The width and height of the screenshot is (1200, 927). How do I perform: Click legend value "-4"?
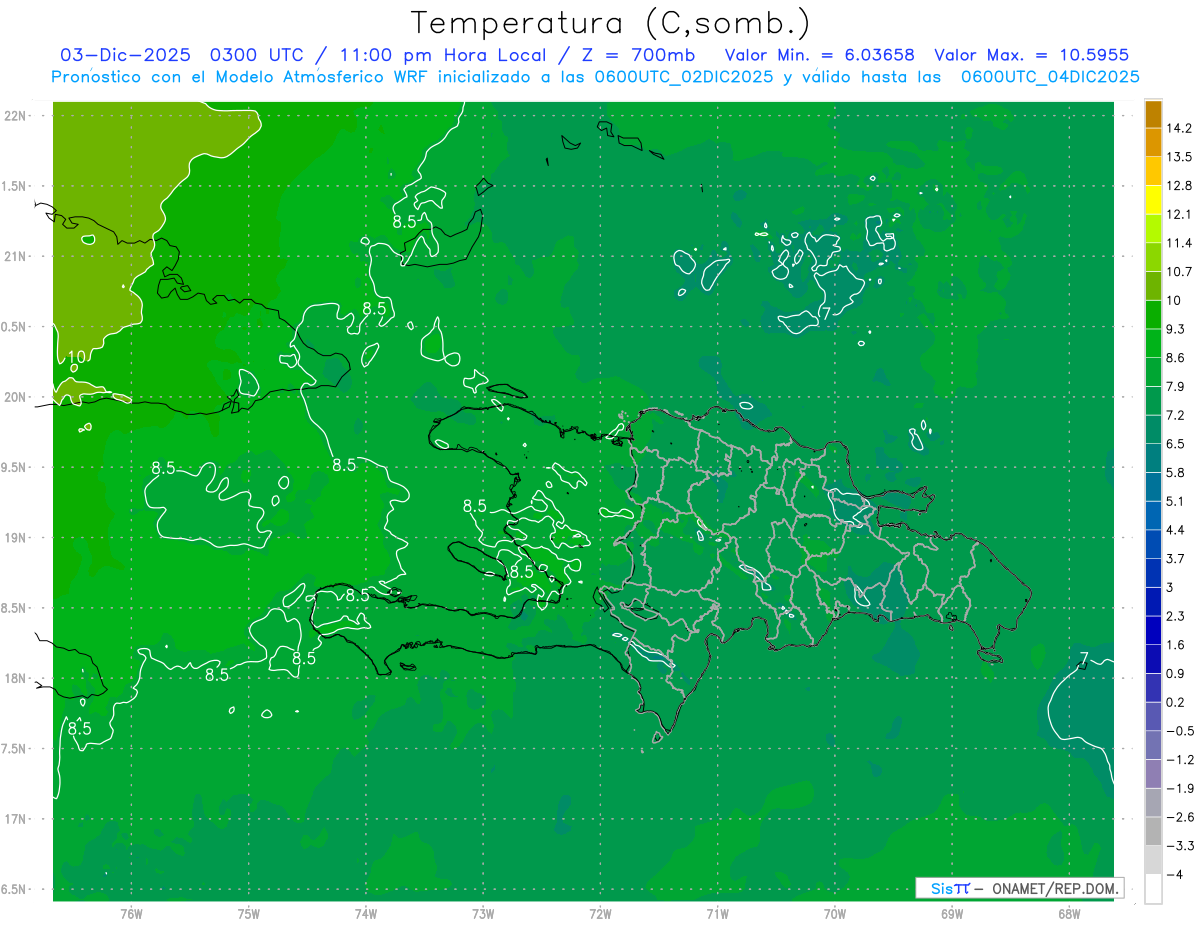1175,875
